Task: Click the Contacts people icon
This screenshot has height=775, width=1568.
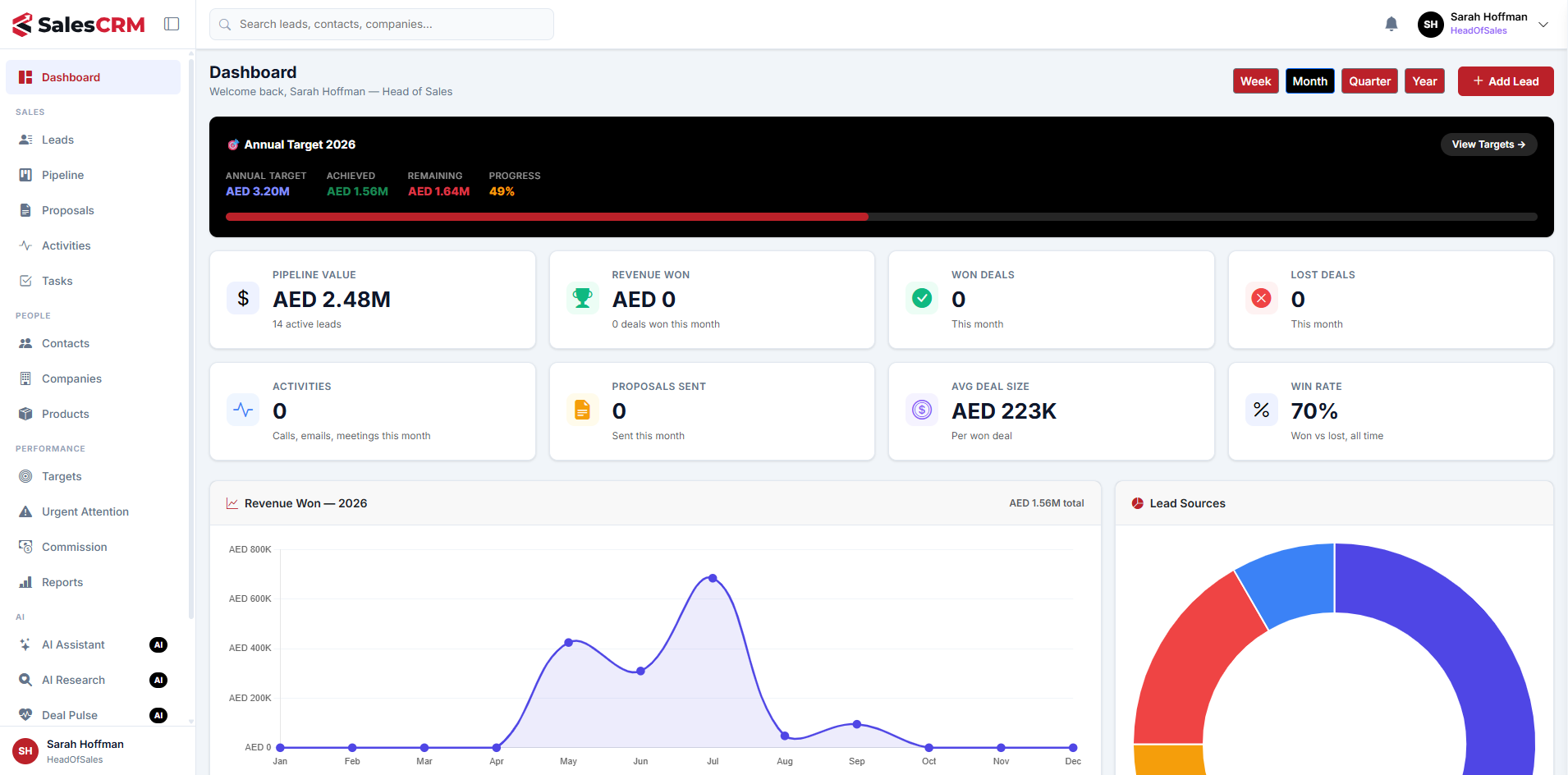Action: [x=25, y=343]
